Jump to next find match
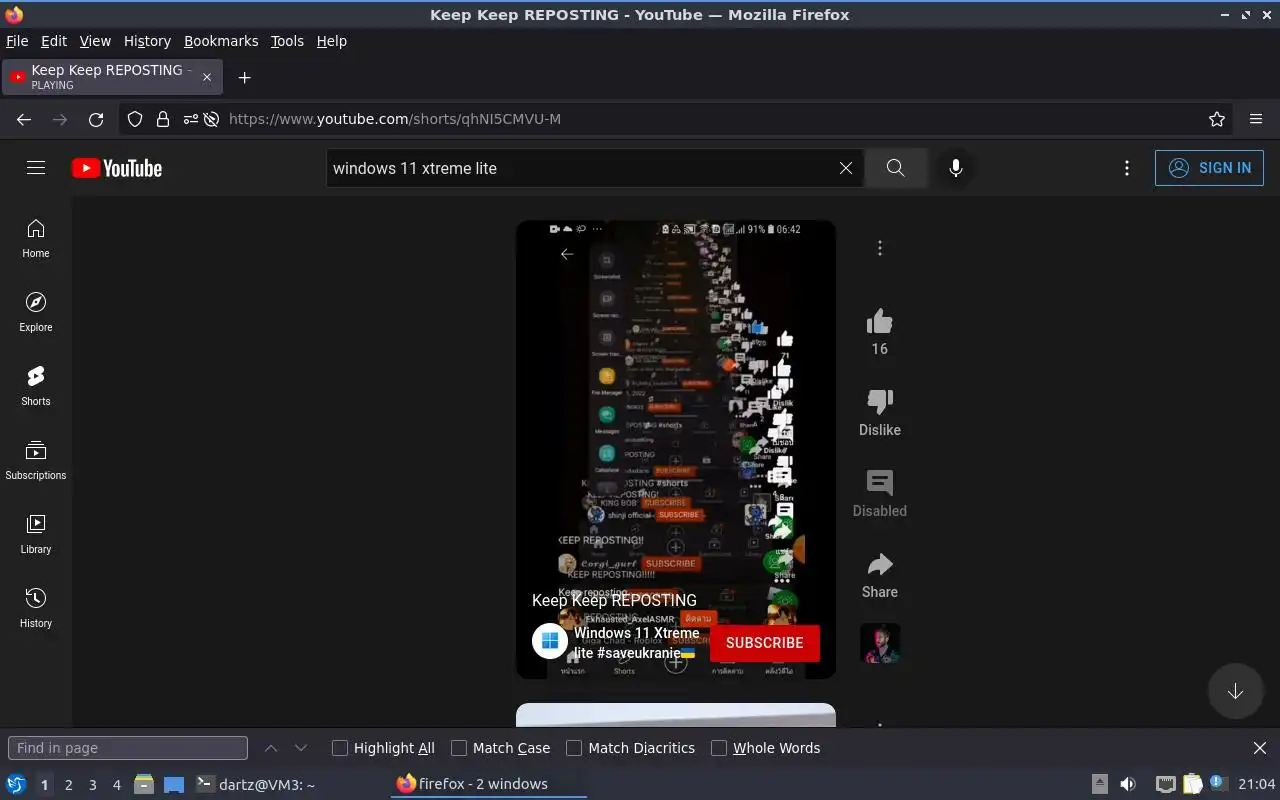Image resolution: width=1280 pixels, height=800 pixels. coord(300,748)
